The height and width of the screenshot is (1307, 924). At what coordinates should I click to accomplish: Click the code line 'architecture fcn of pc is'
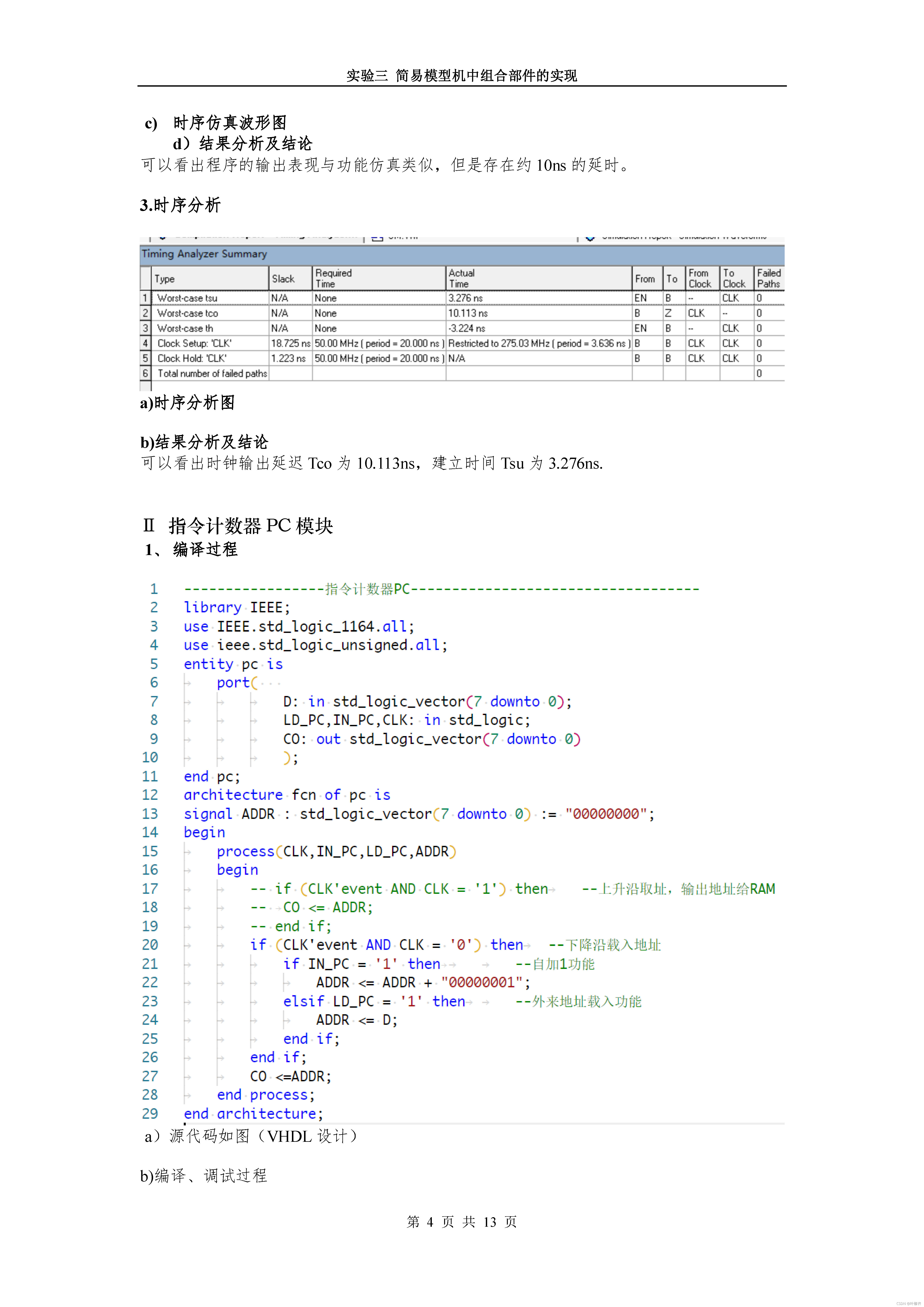(x=287, y=795)
